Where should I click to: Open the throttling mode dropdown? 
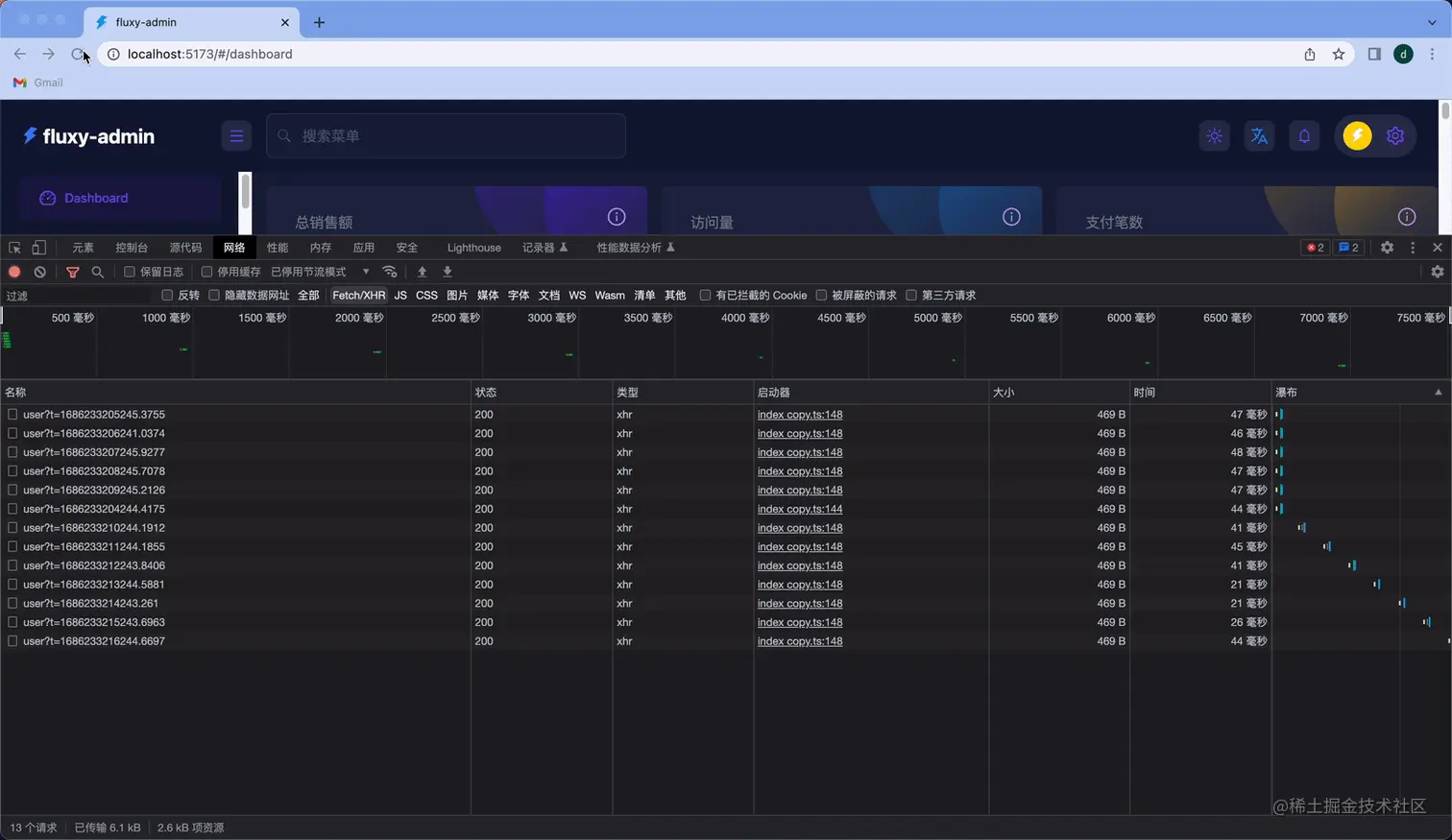tap(320, 272)
